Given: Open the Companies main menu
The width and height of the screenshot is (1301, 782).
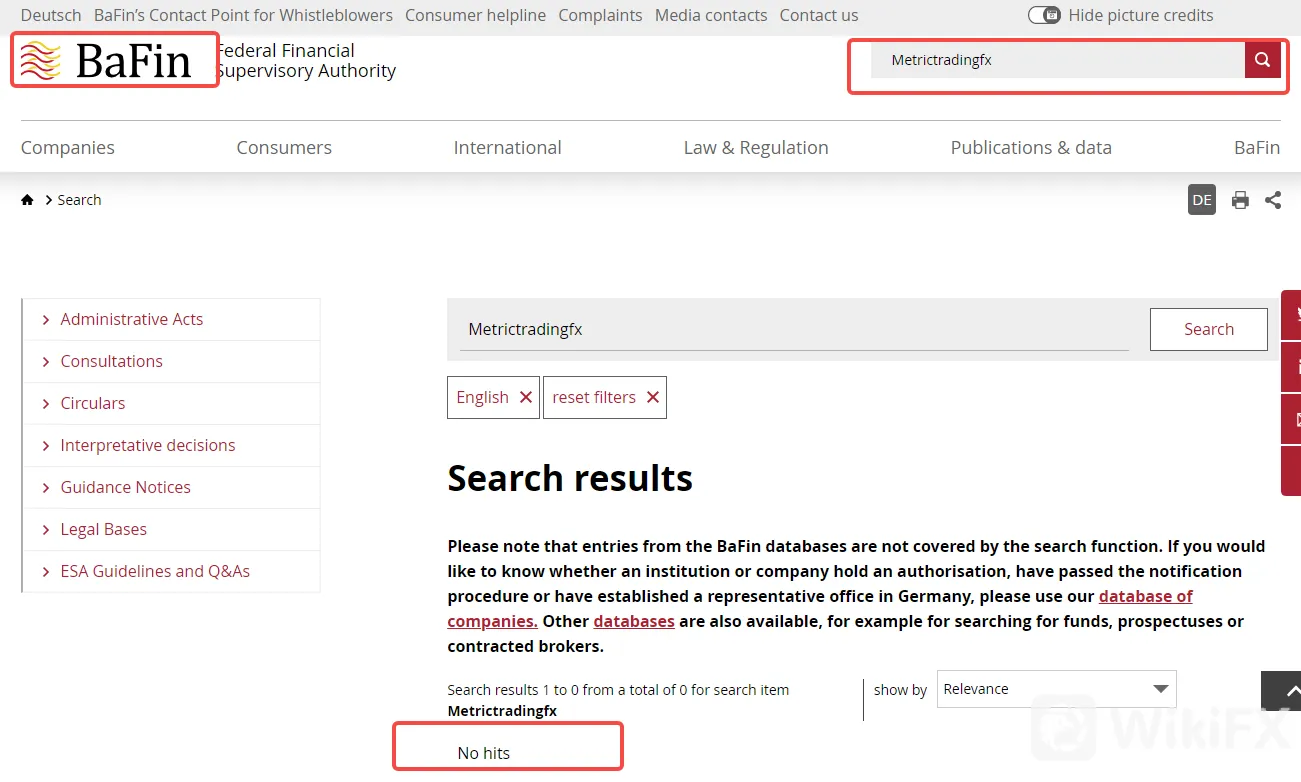Looking at the screenshot, I should [68, 148].
